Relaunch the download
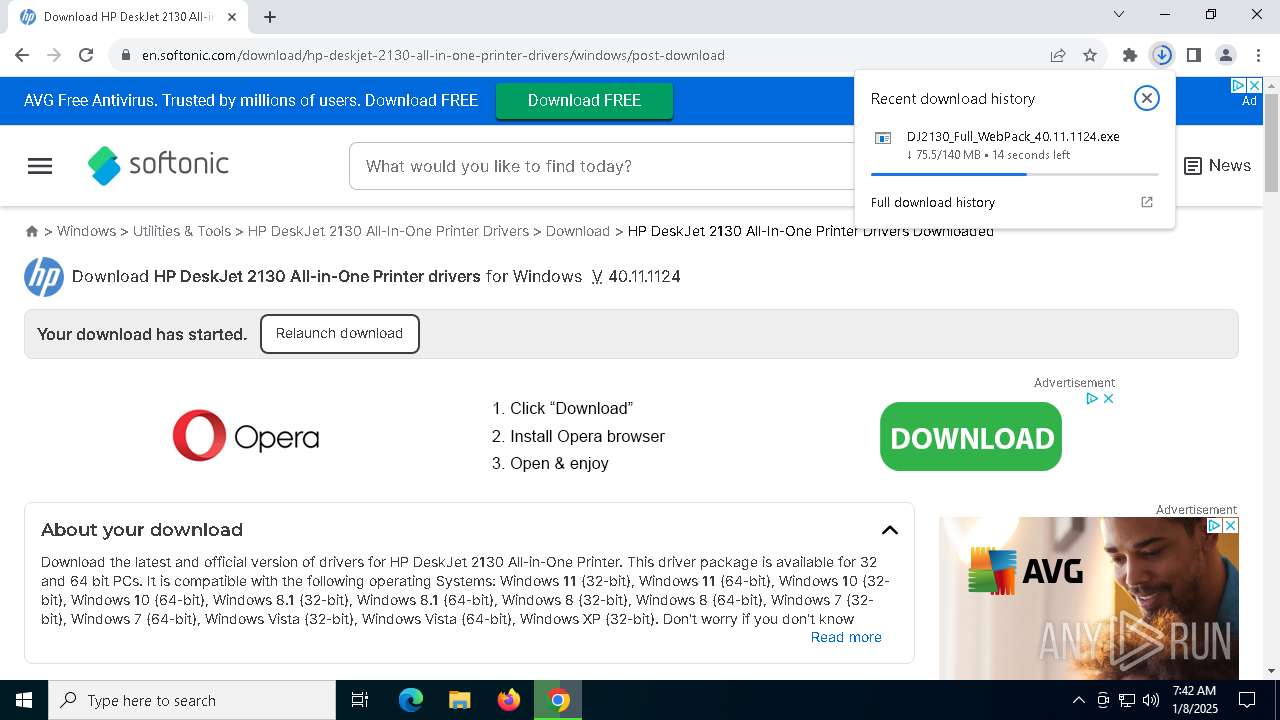1280x720 pixels. pyautogui.click(x=339, y=333)
